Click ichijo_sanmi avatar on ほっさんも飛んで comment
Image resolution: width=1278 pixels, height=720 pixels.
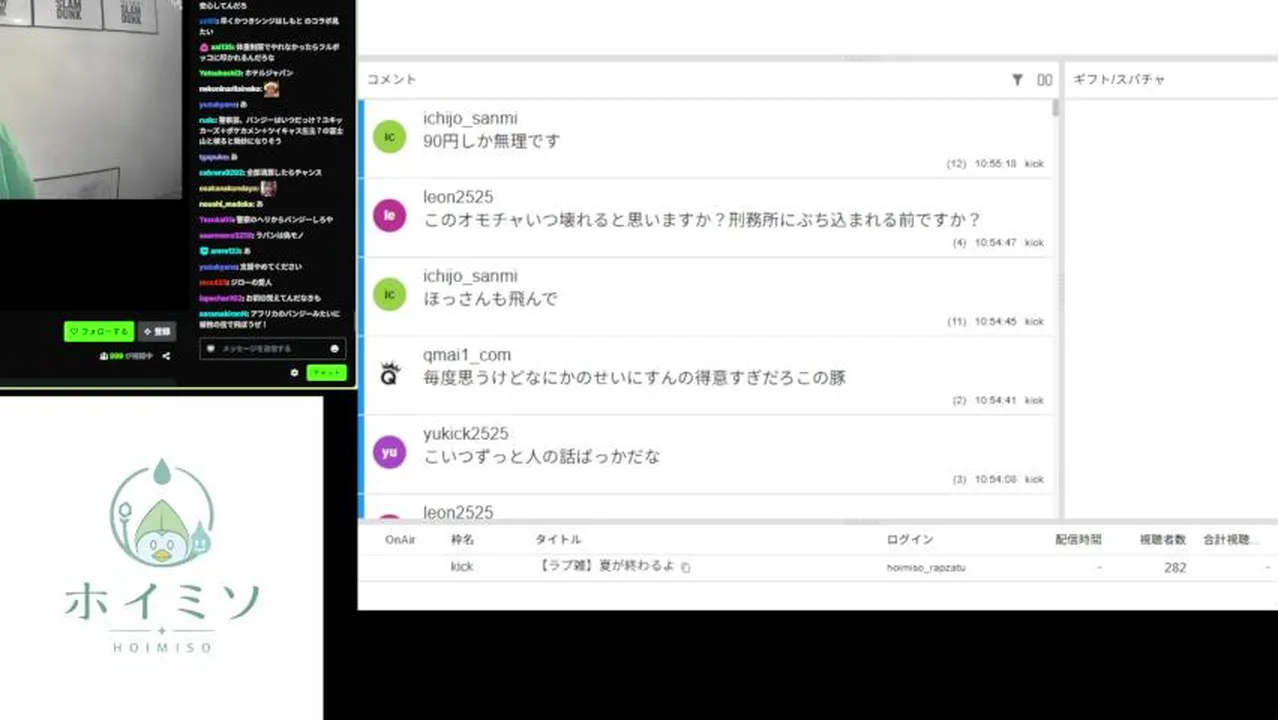[389, 294]
